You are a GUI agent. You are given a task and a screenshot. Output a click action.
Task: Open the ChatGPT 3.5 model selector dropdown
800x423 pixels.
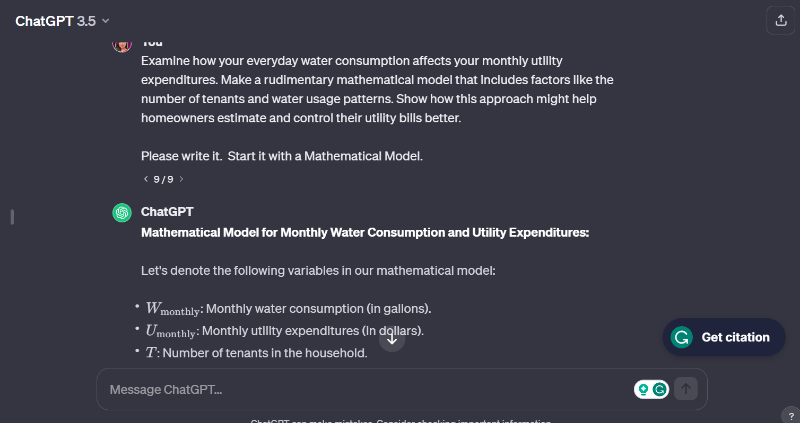[62, 20]
